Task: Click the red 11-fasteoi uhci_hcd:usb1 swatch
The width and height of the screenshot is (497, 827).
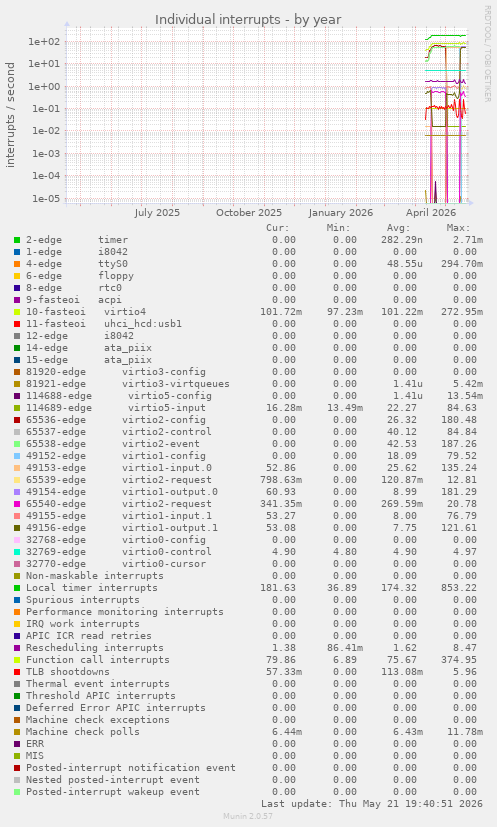Action: point(17,324)
